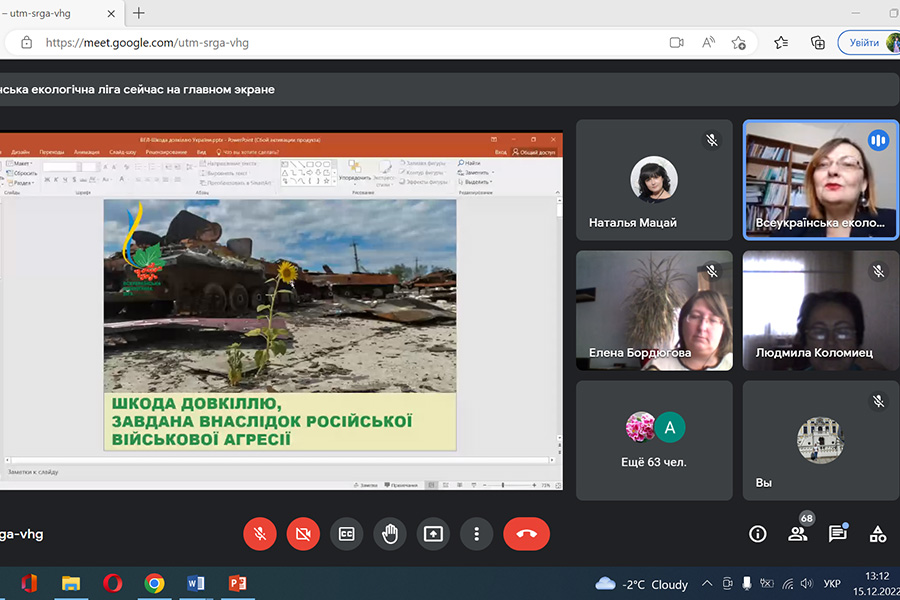
Task: Switch the УКР keyboard language indicator
Action: pyautogui.click(x=831, y=584)
